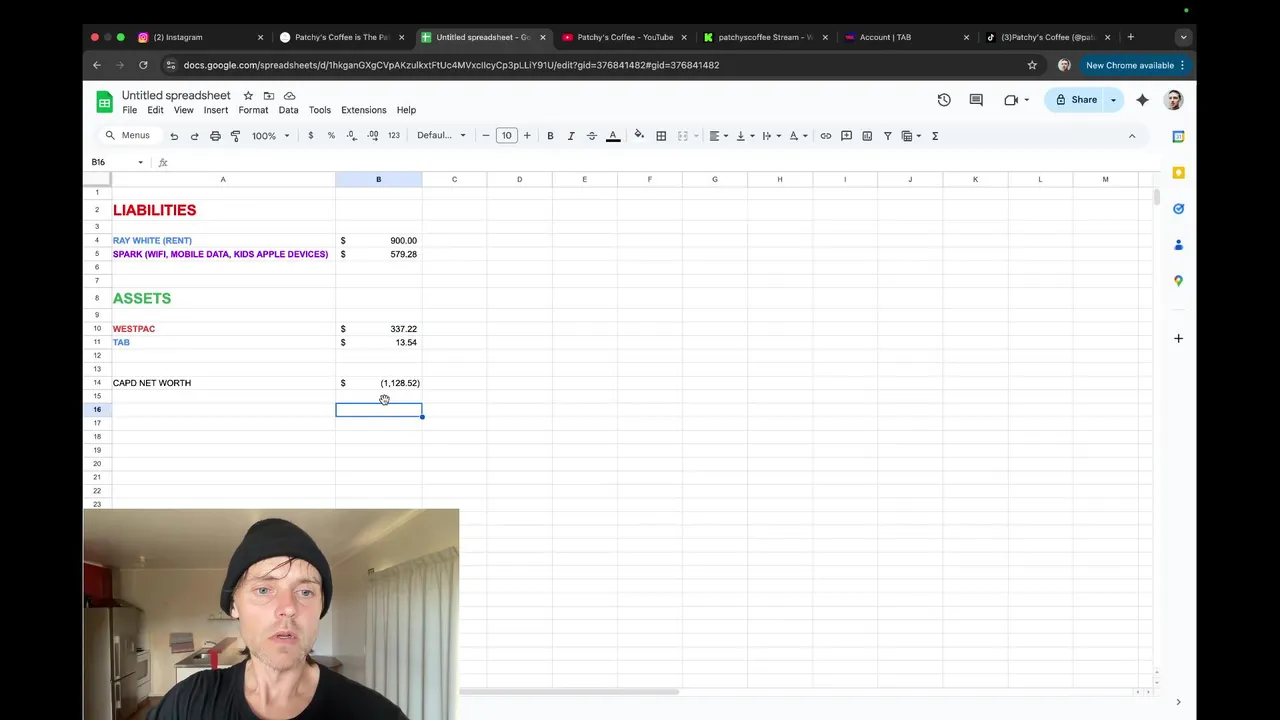This screenshot has height=720, width=1280.
Task: Click the Name box dropdown arrow
Action: (140, 162)
